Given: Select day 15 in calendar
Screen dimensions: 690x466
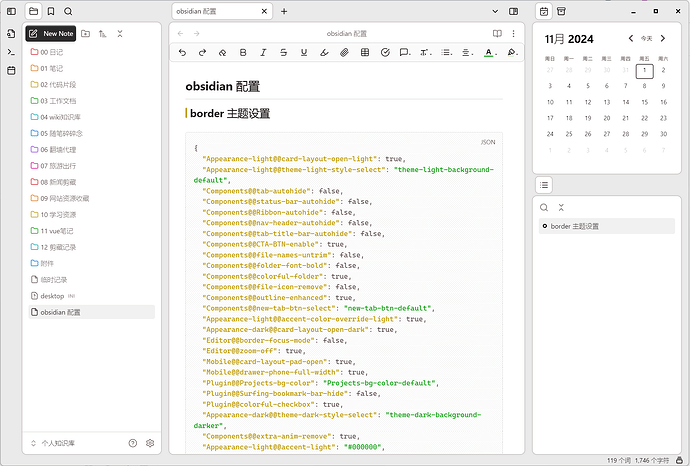Looking at the screenshot, I should pyautogui.click(x=644, y=102).
